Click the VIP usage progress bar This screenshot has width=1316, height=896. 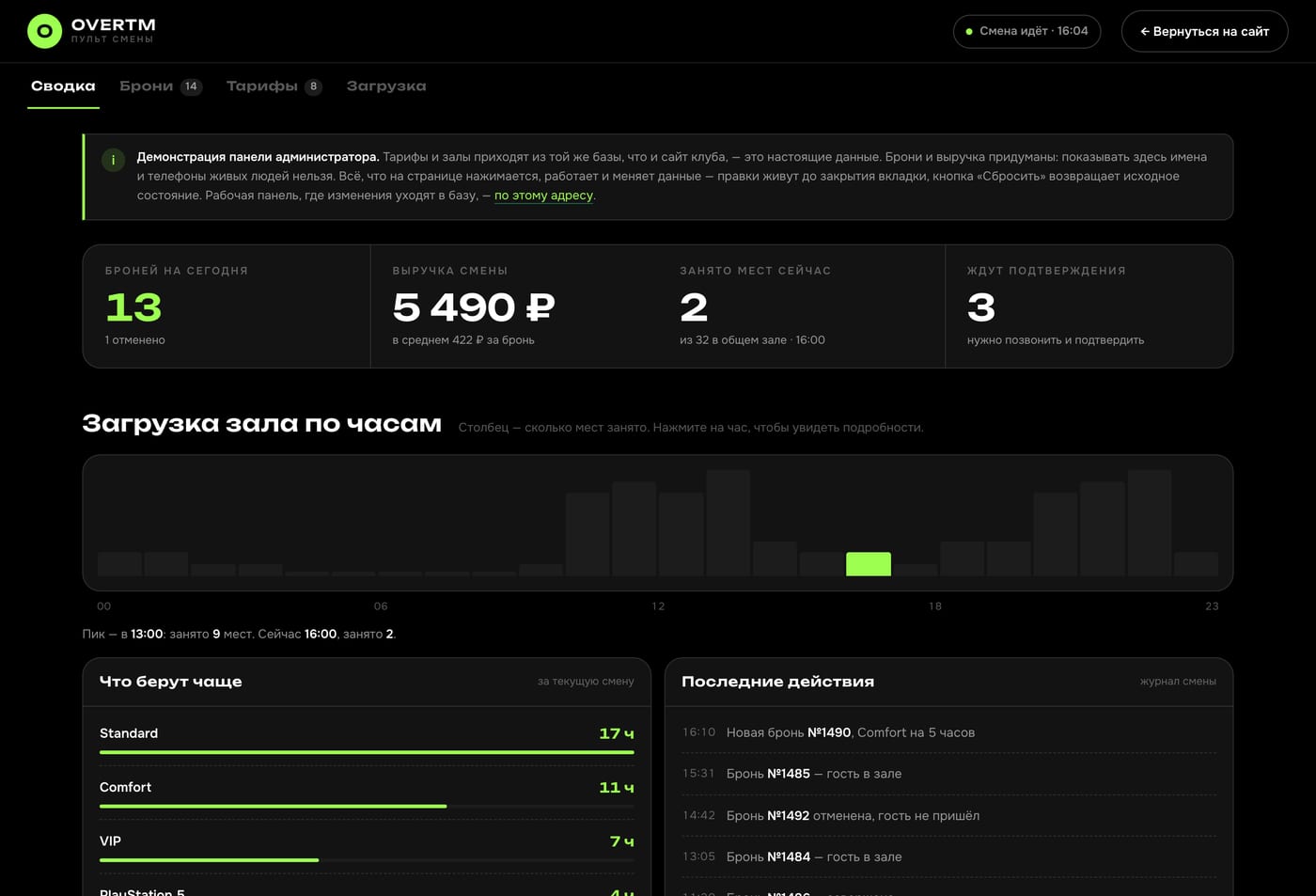(367, 860)
